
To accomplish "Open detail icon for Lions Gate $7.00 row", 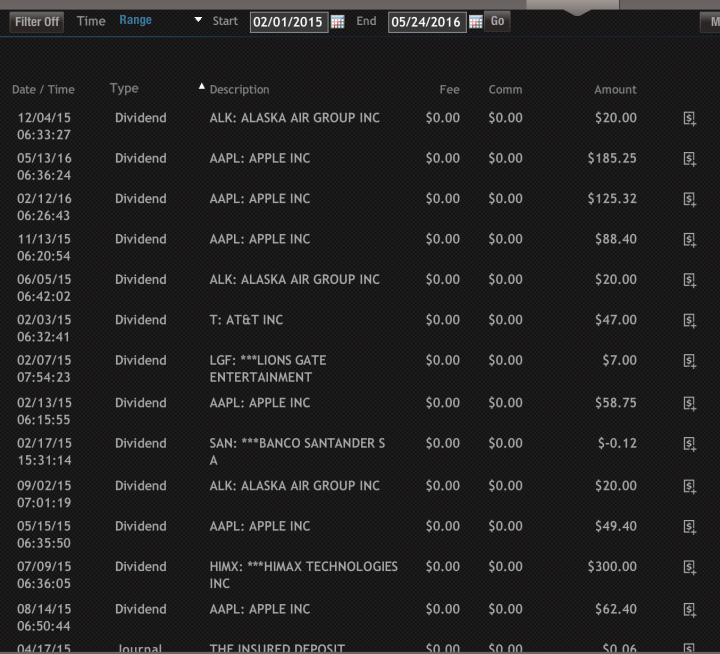I will [x=690, y=361].
